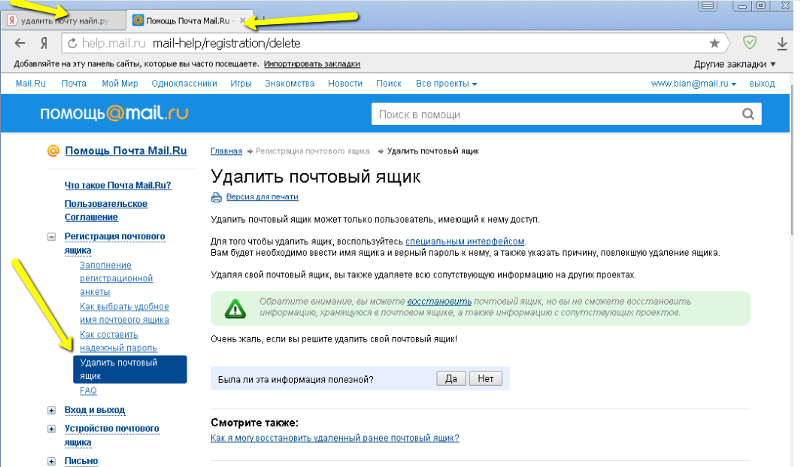
Task: Open Почта in the top navigation
Action: click(74, 84)
